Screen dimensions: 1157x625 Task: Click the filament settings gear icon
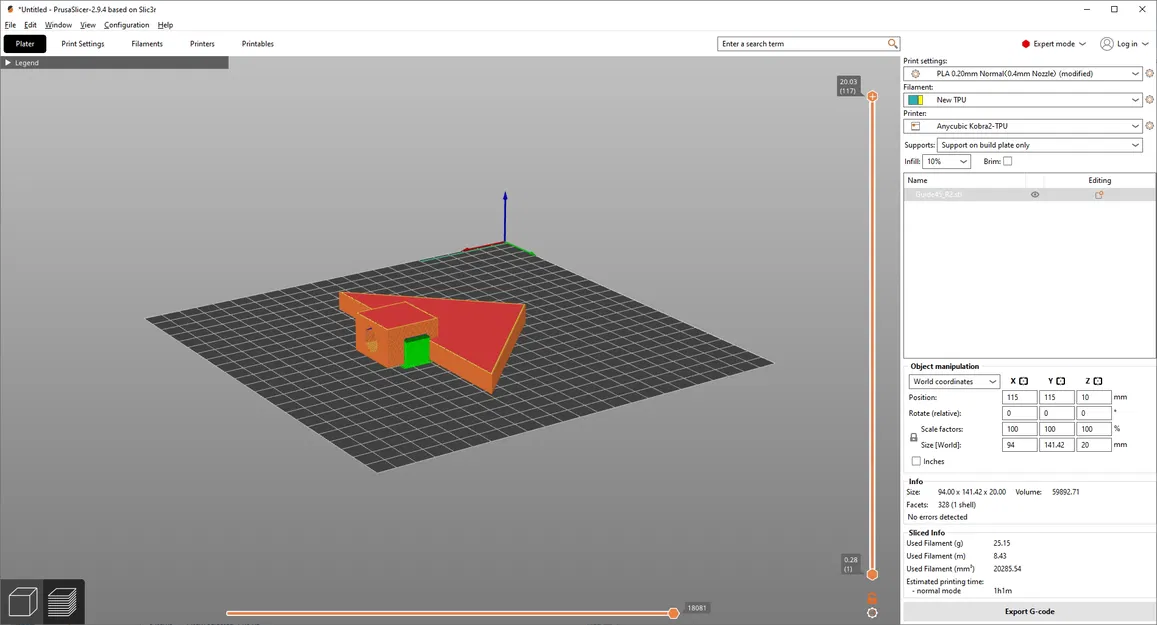(1149, 99)
